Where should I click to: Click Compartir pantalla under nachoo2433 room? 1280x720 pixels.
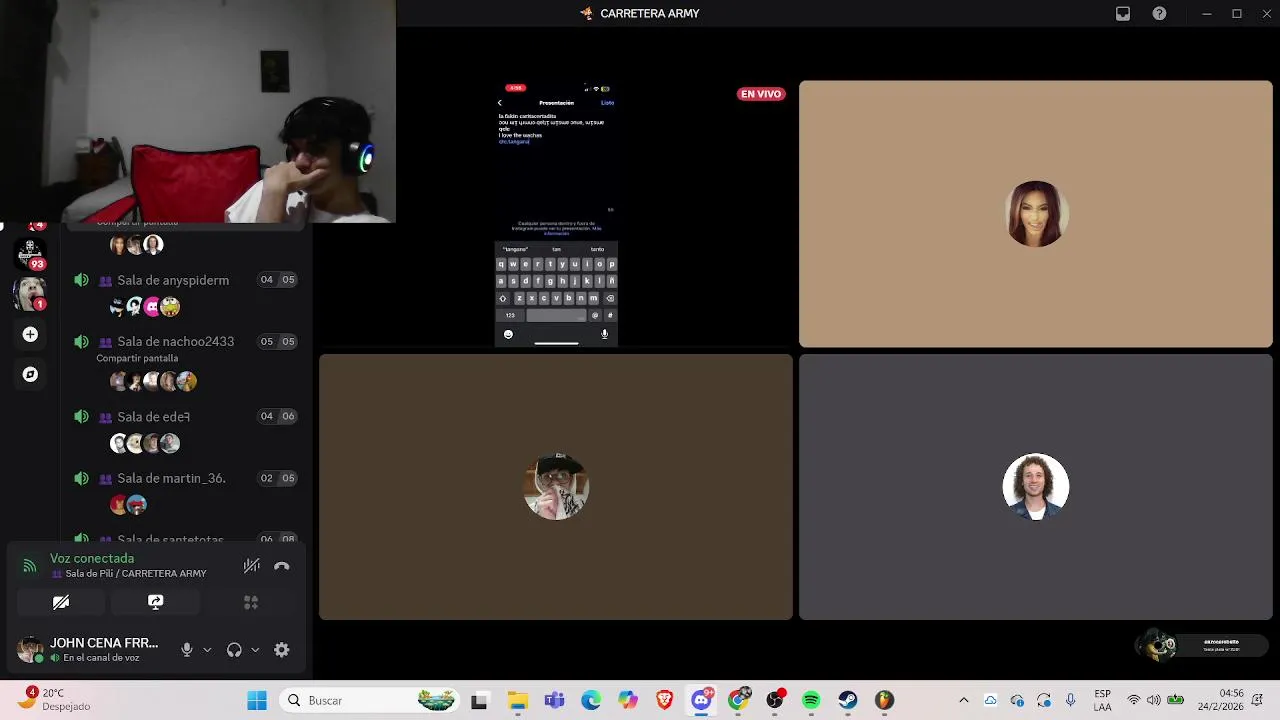click(x=137, y=358)
